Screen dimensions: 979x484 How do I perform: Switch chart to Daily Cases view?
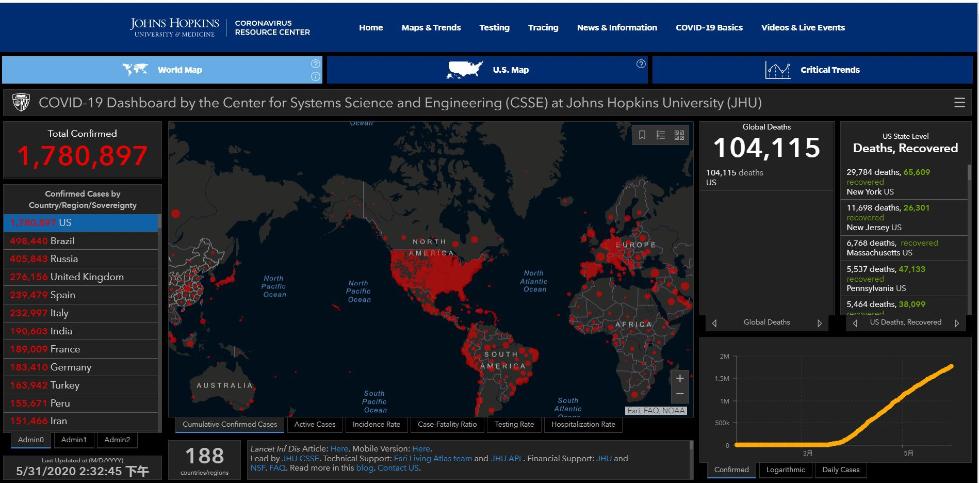[x=840, y=470]
